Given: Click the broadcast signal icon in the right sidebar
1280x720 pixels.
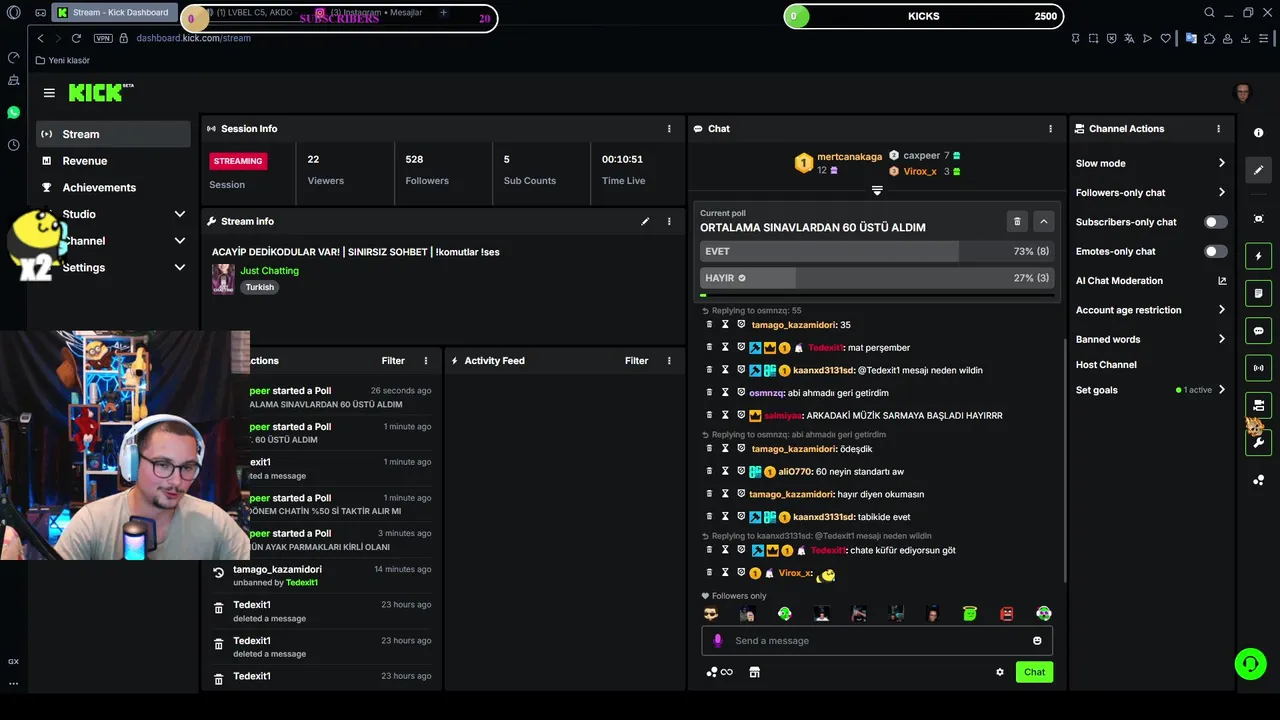Looking at the screenshot, I should click(1258, 368).
